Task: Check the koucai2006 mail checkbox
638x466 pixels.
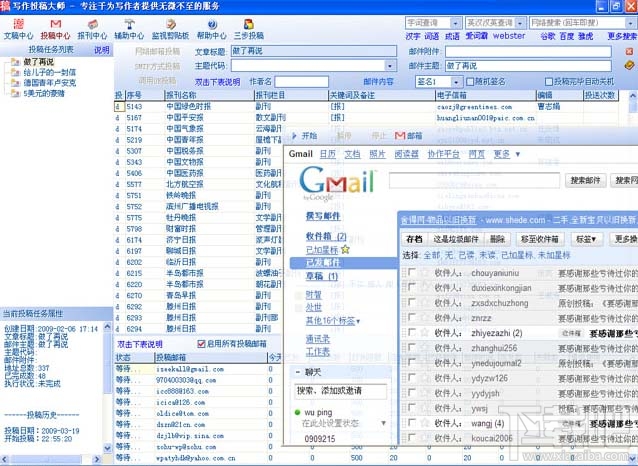Action: click(412, 438)
